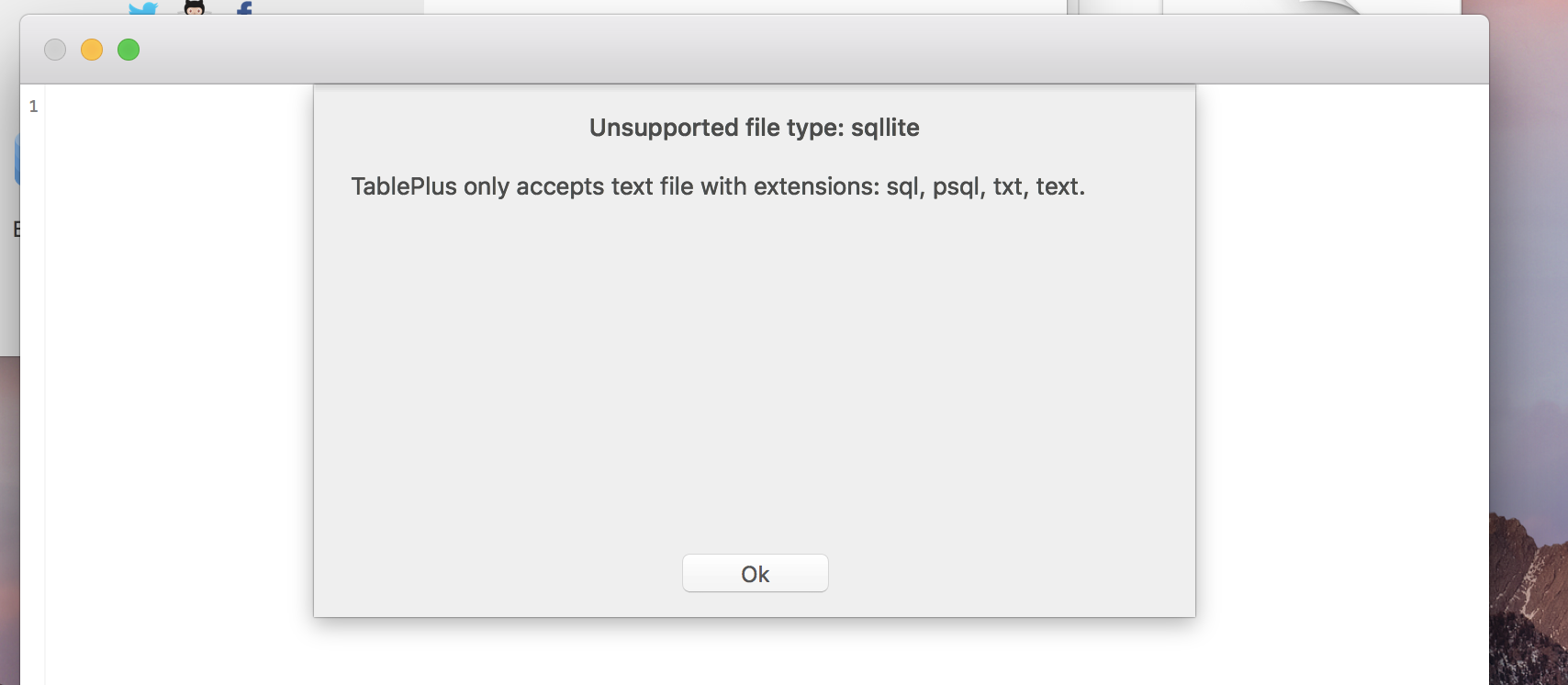Click the 'Unsupported file type: sqllite' heading

pos(754,128)
